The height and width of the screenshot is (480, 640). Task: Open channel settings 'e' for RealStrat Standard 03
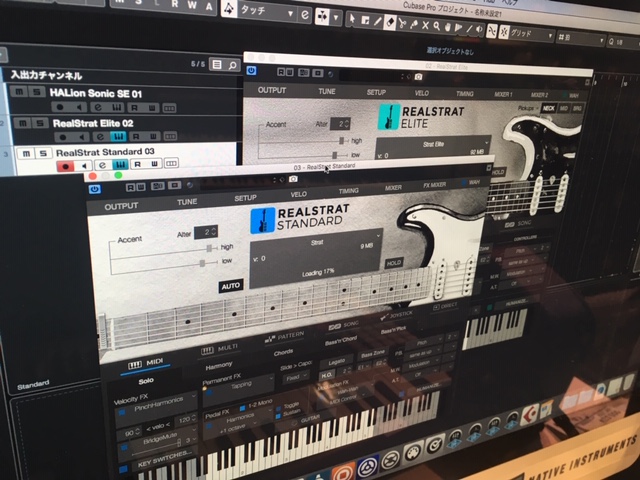click(x=102, y=164)
